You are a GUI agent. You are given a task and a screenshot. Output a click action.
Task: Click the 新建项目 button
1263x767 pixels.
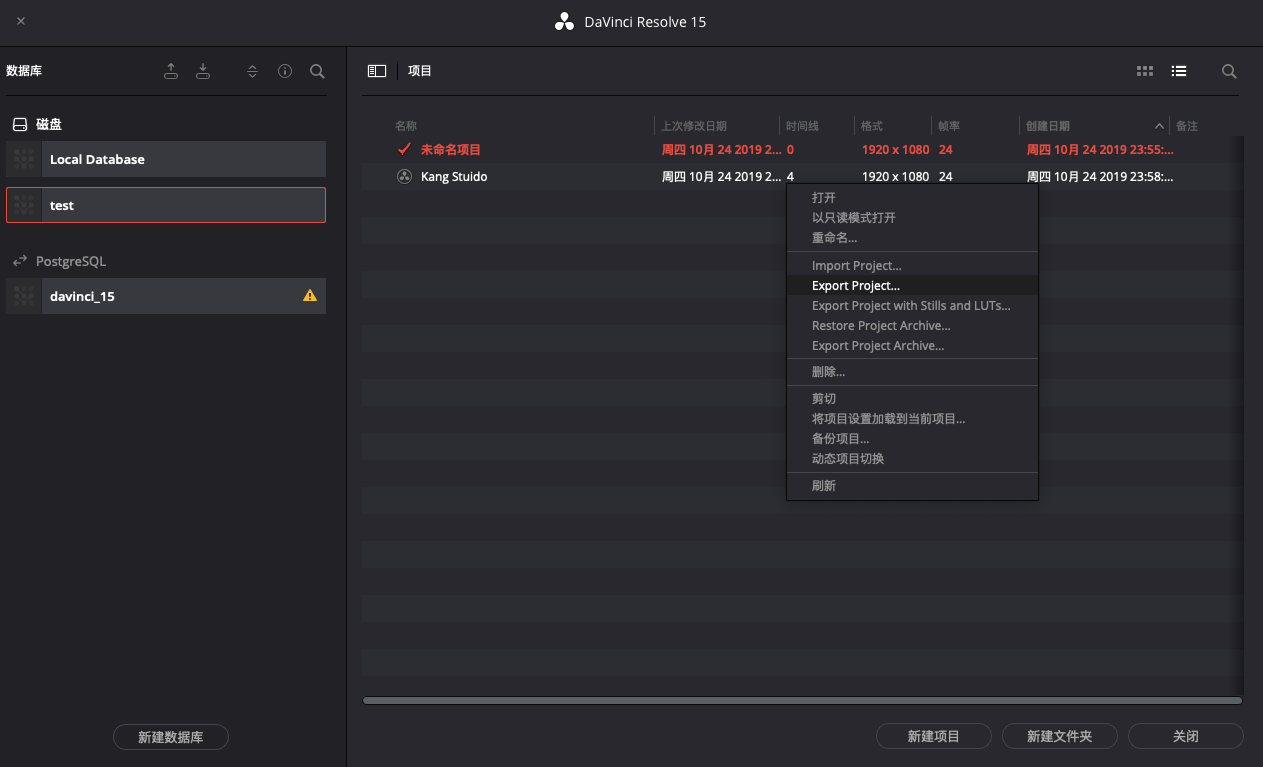[x=934, y=736]
